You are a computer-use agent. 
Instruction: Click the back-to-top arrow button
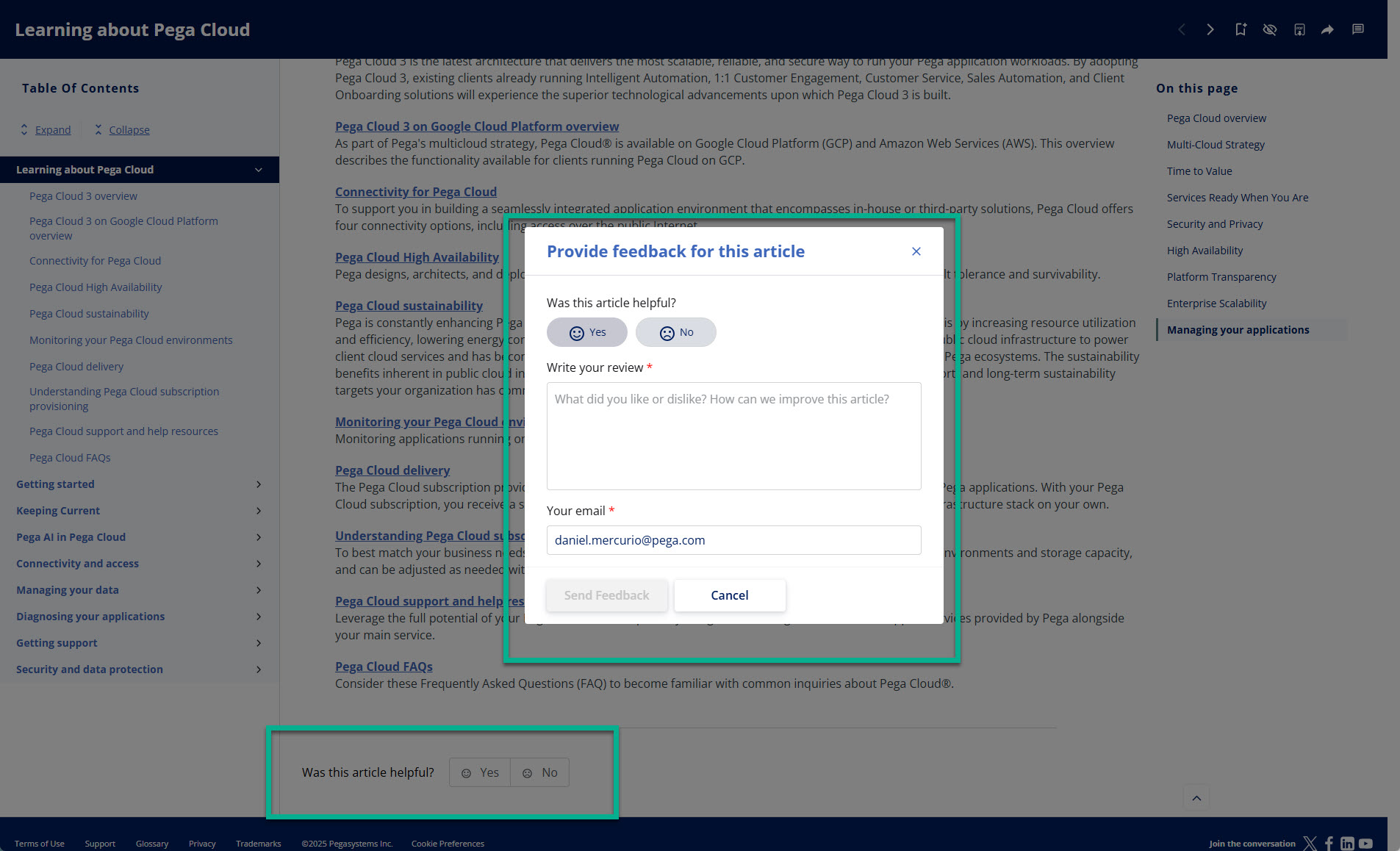coord(1196,798)
